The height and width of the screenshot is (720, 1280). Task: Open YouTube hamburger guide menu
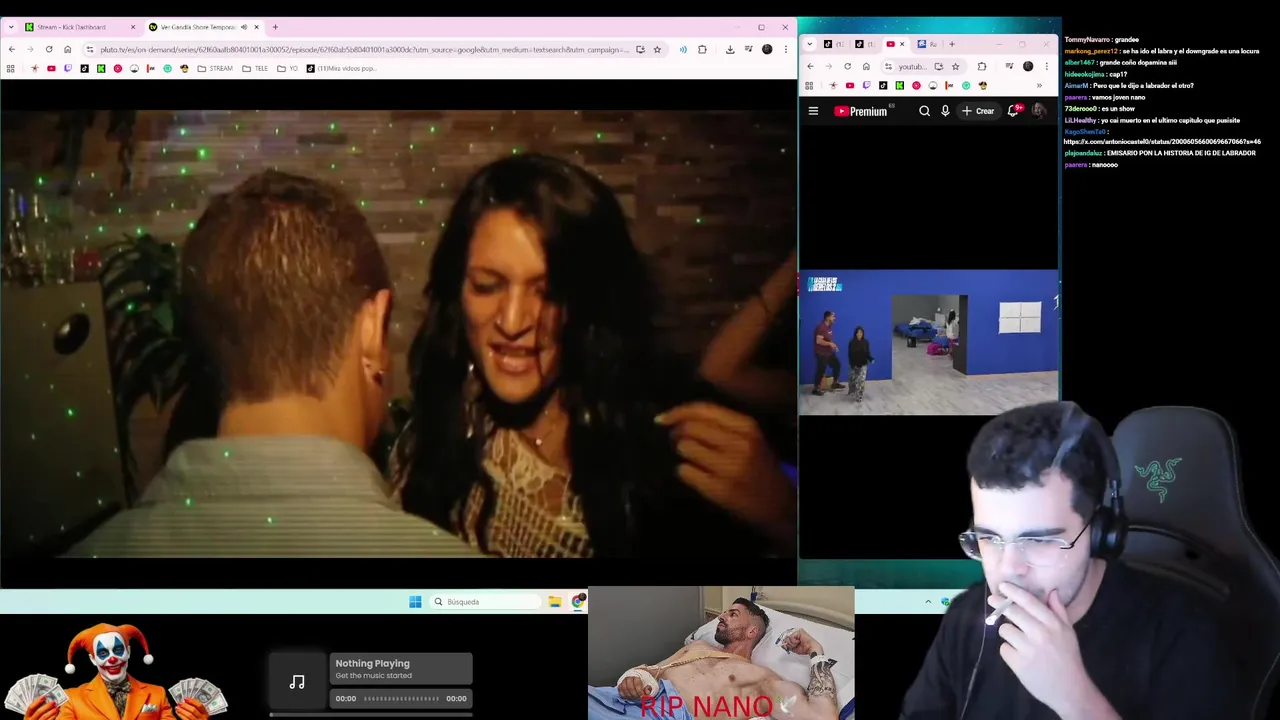pyautogui.click(x=813, y=111)
